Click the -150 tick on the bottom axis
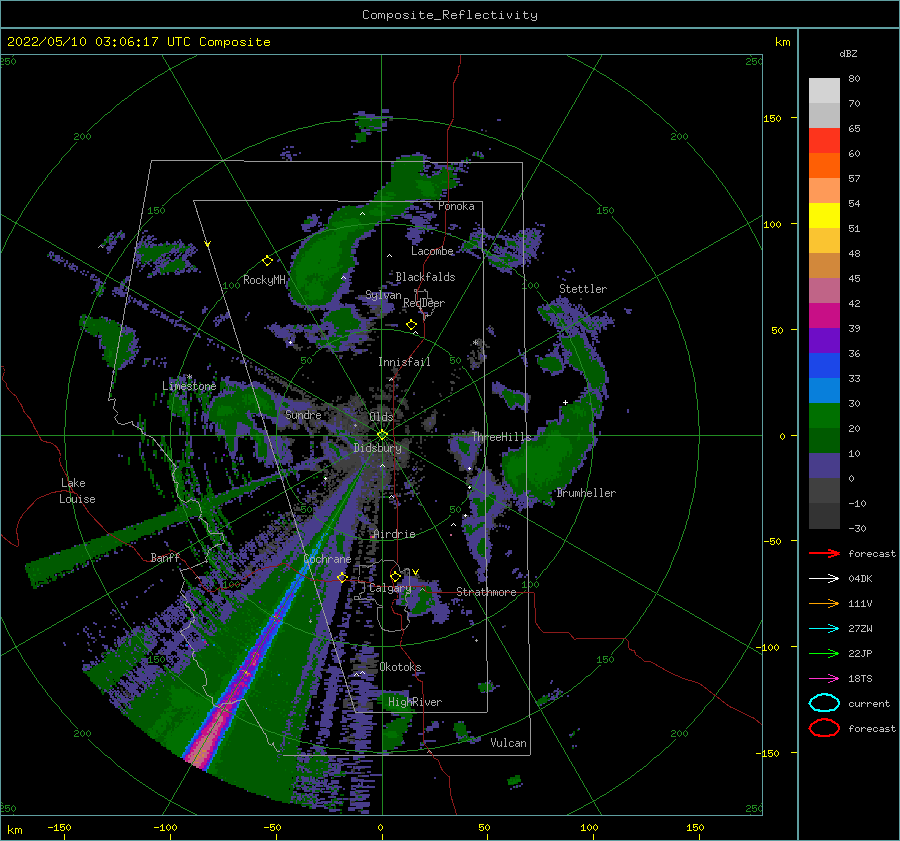Viewport: 900px width, 841px height. pos(59,827)
